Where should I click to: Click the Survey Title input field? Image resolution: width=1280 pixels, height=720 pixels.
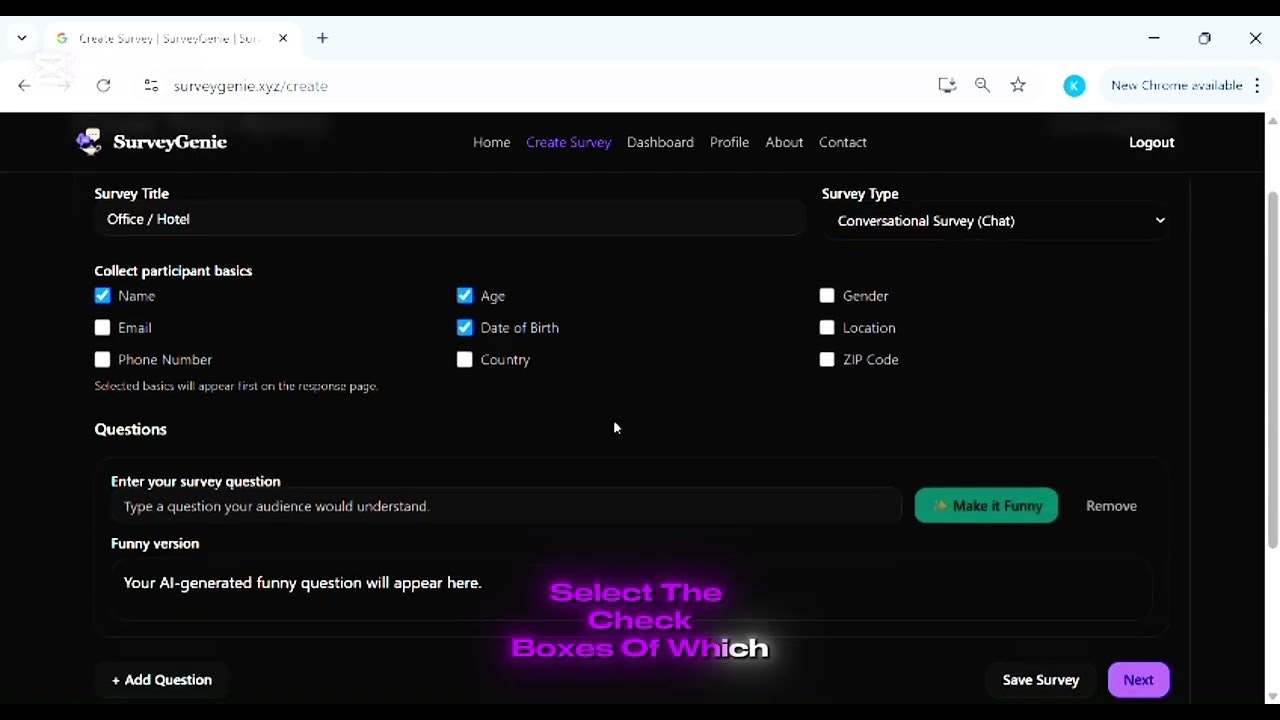click(x=448, y=219)
